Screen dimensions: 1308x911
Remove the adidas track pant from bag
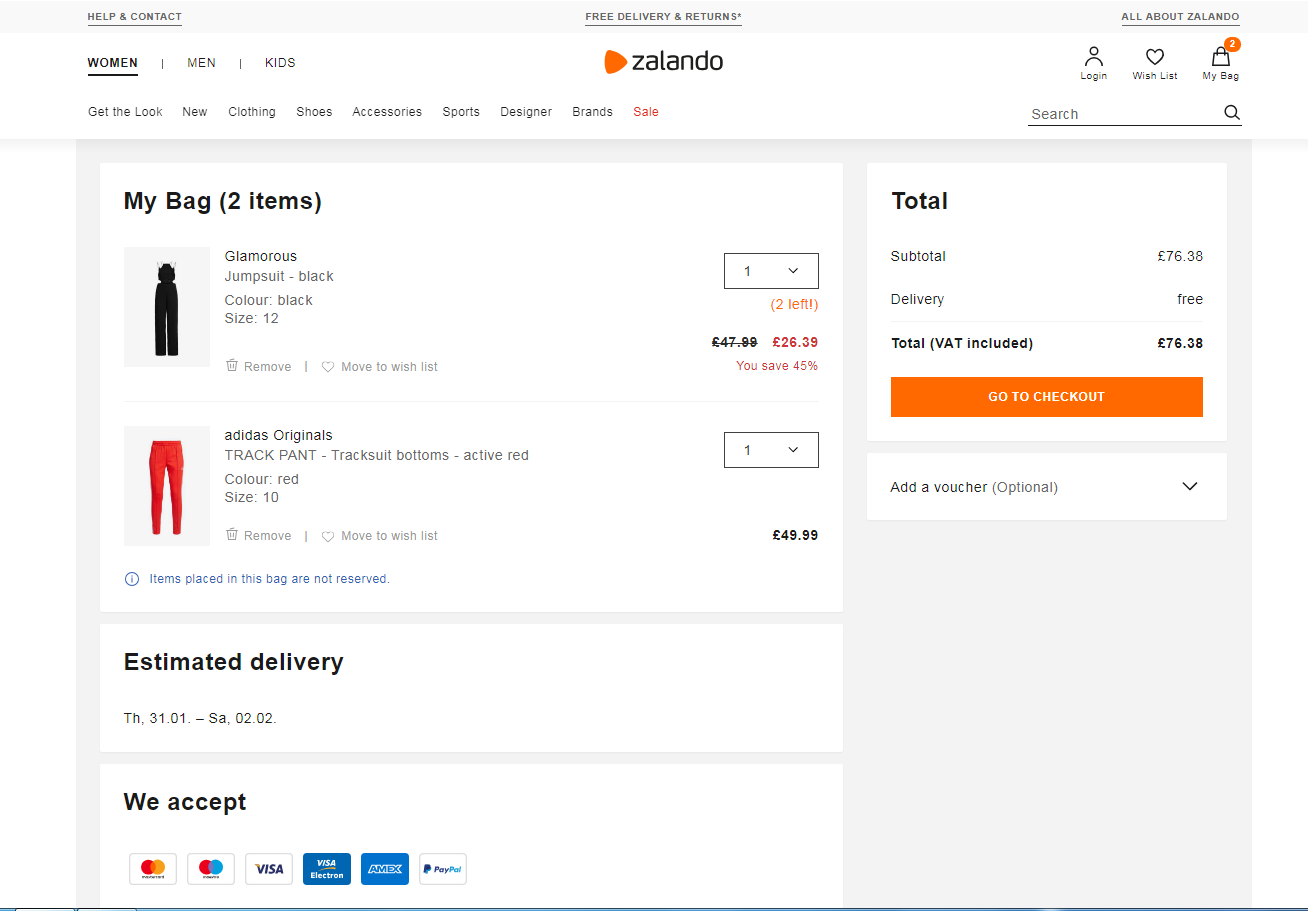tap(268, 536)
